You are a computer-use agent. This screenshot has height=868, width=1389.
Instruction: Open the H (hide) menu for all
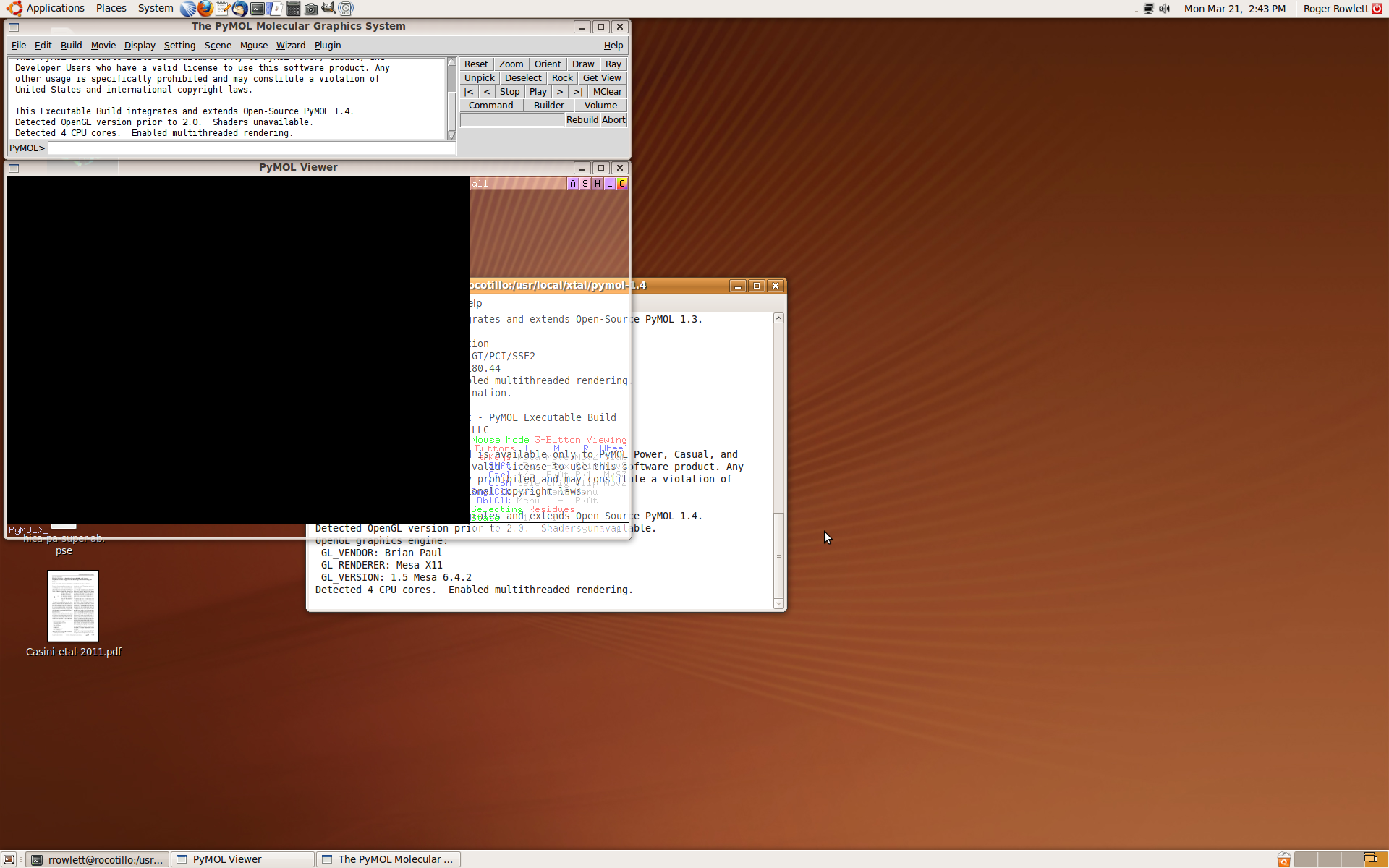(x=598, y=184)
